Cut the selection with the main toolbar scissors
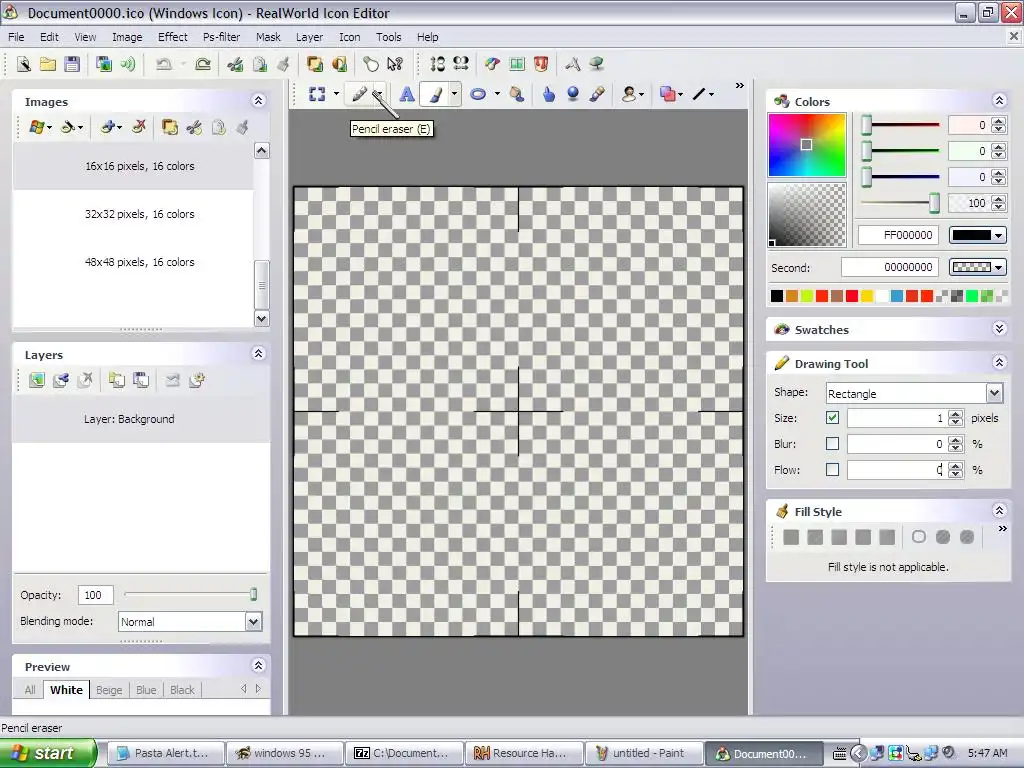The image size is (1024, 768). pos(234,64)
